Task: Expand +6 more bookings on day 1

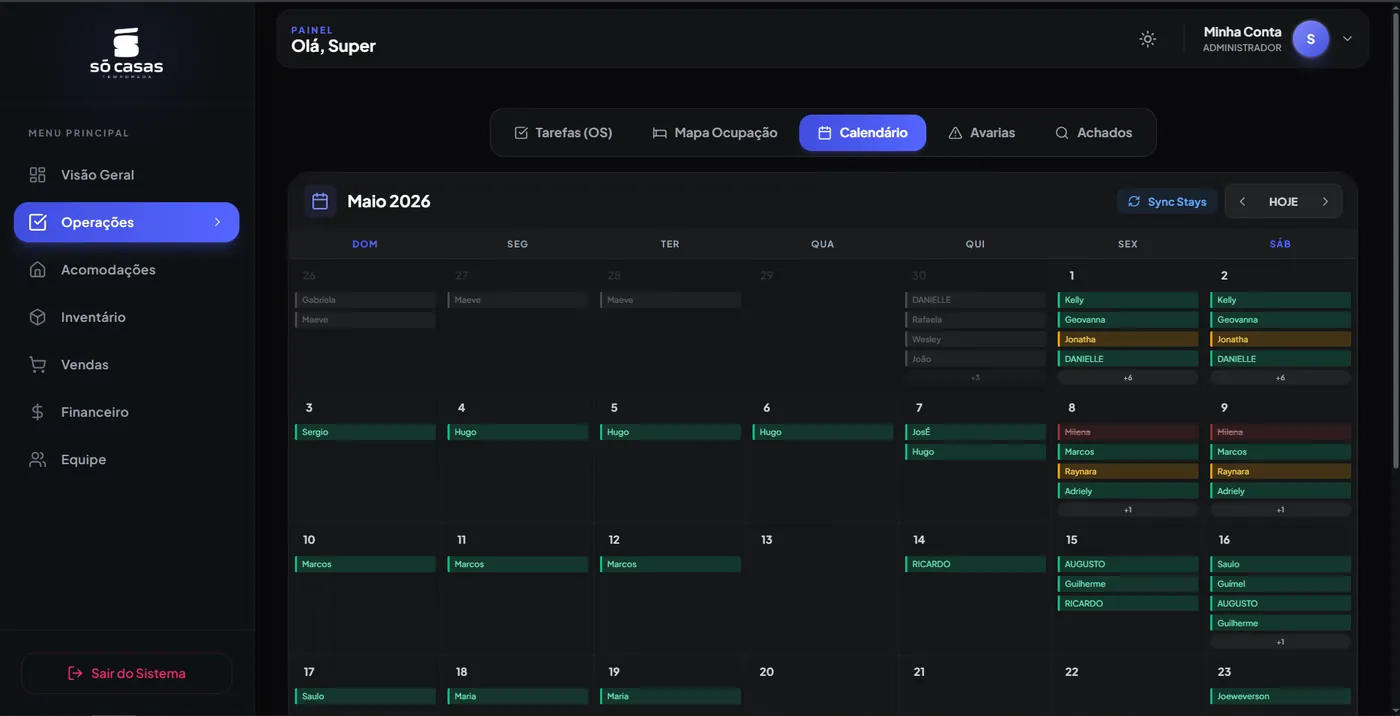Action: [1128, 378]
